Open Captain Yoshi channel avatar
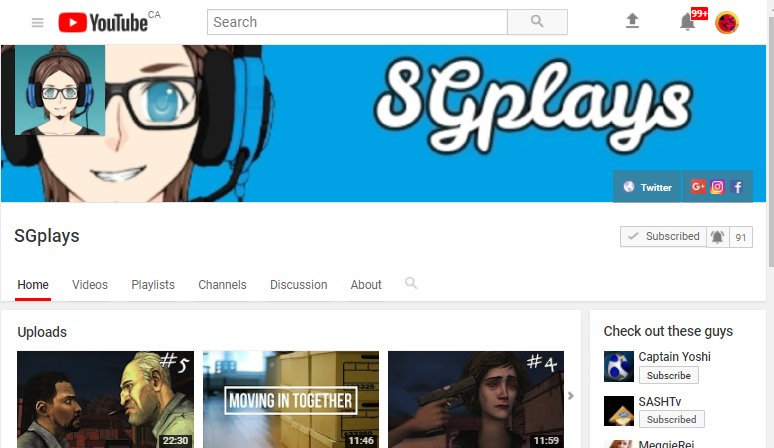The height and width of the screenshot is (448, 774). (x=619, y=367)
